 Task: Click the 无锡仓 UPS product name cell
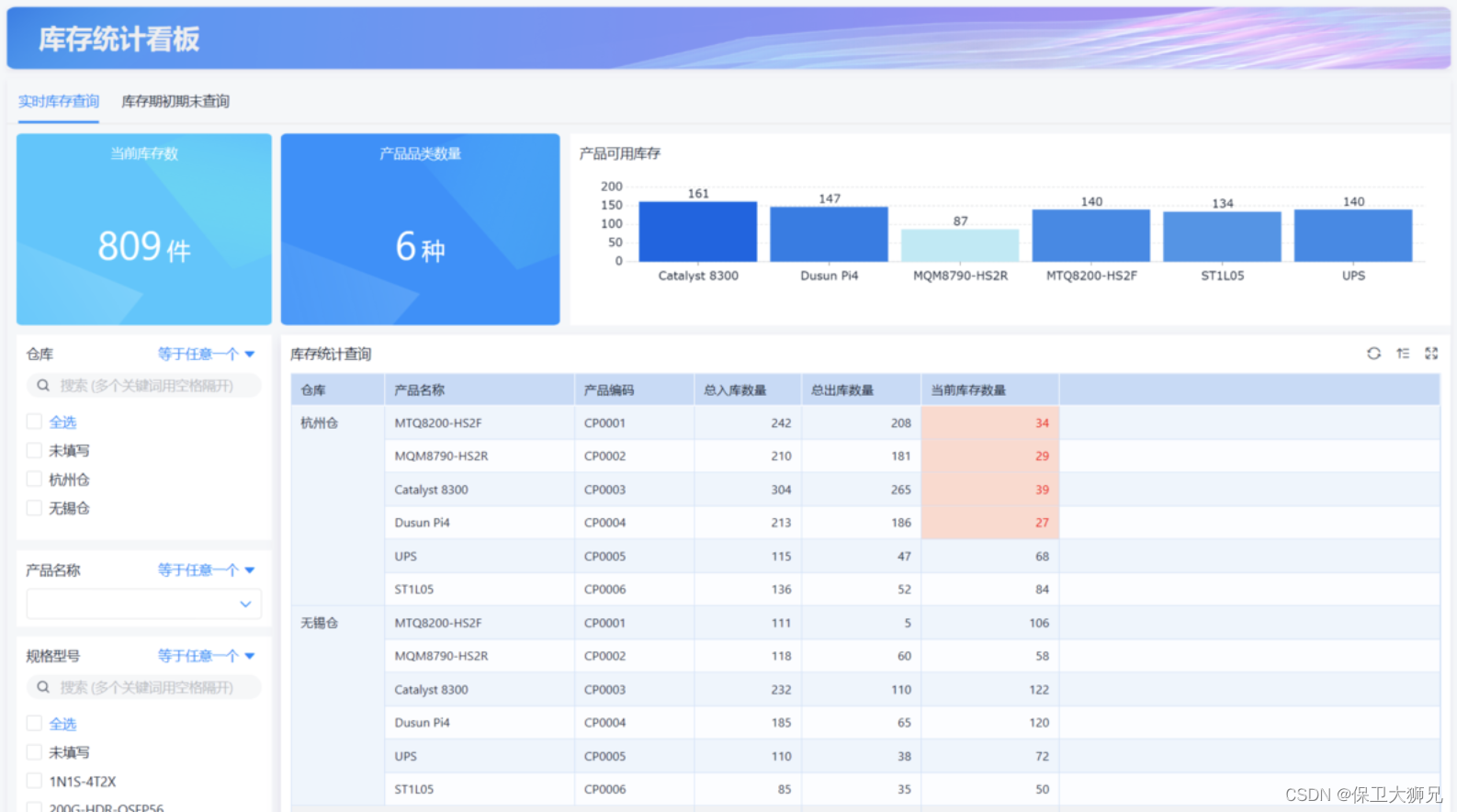(x=480, y=756)
